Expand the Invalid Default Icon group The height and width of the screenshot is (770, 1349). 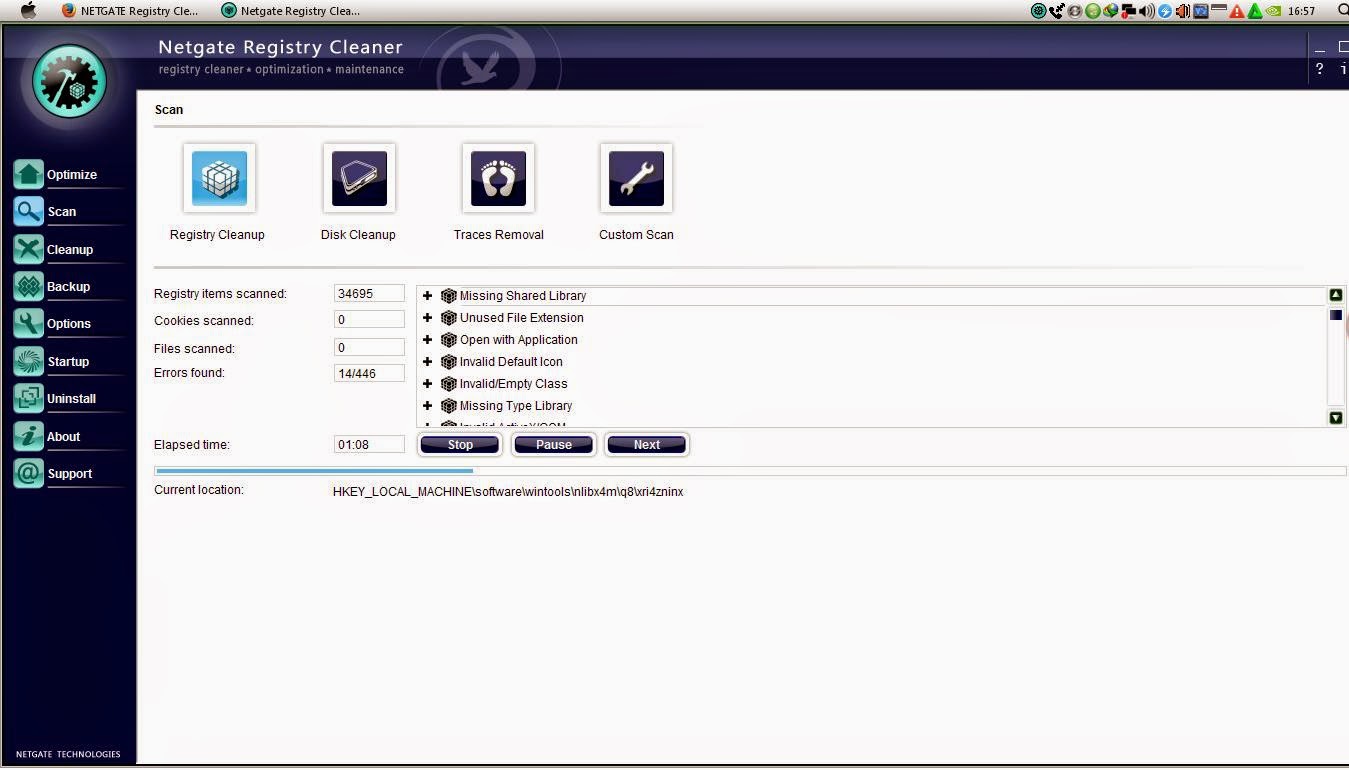(x=428, y=361)
